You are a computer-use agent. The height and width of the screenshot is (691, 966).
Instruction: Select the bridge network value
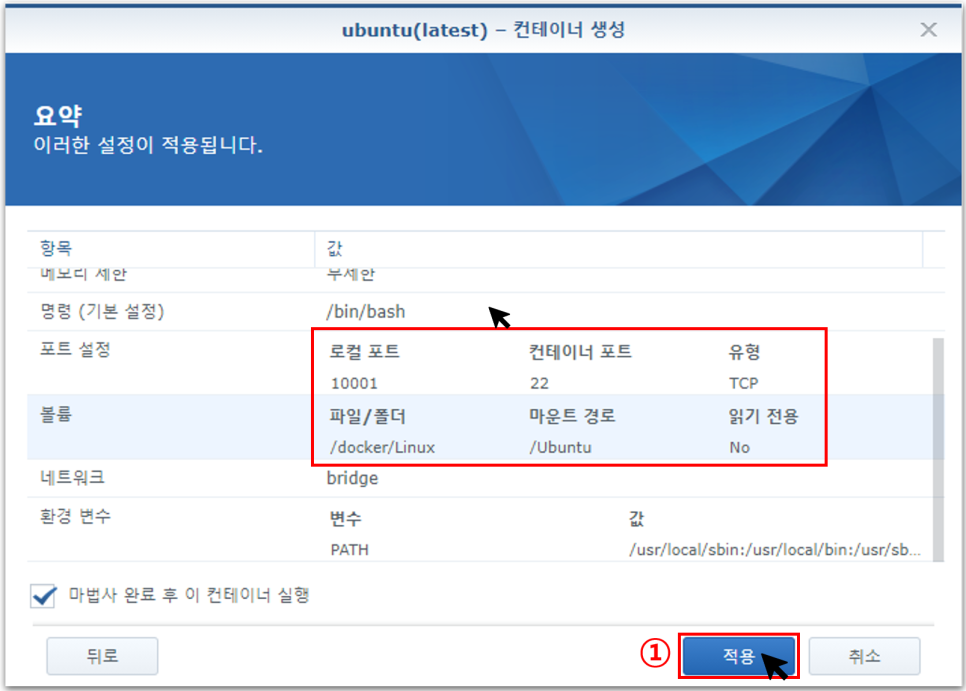click(x=352, y=478)
